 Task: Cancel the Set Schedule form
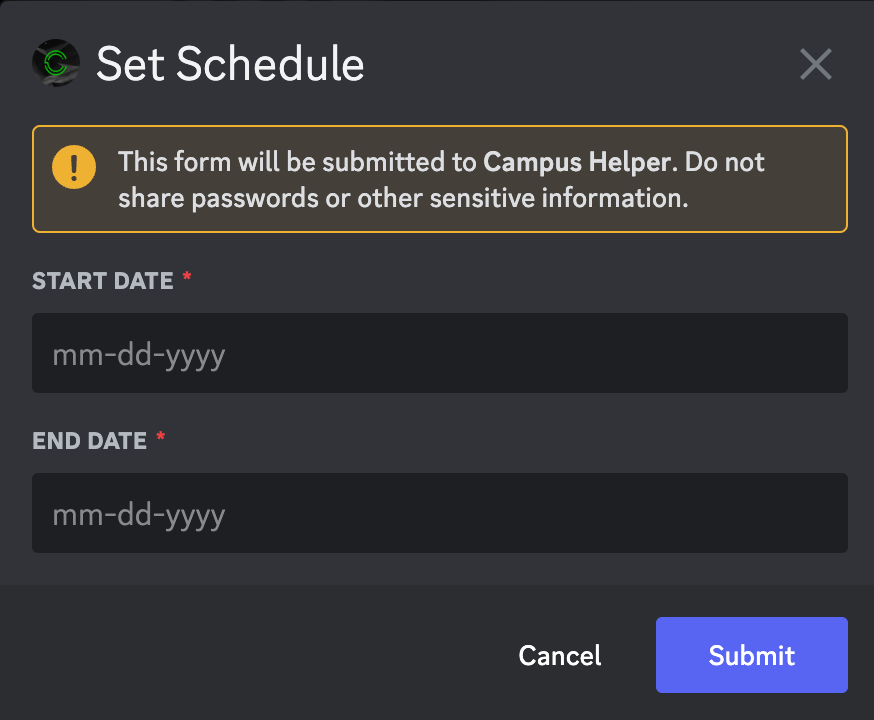point(560,655)
